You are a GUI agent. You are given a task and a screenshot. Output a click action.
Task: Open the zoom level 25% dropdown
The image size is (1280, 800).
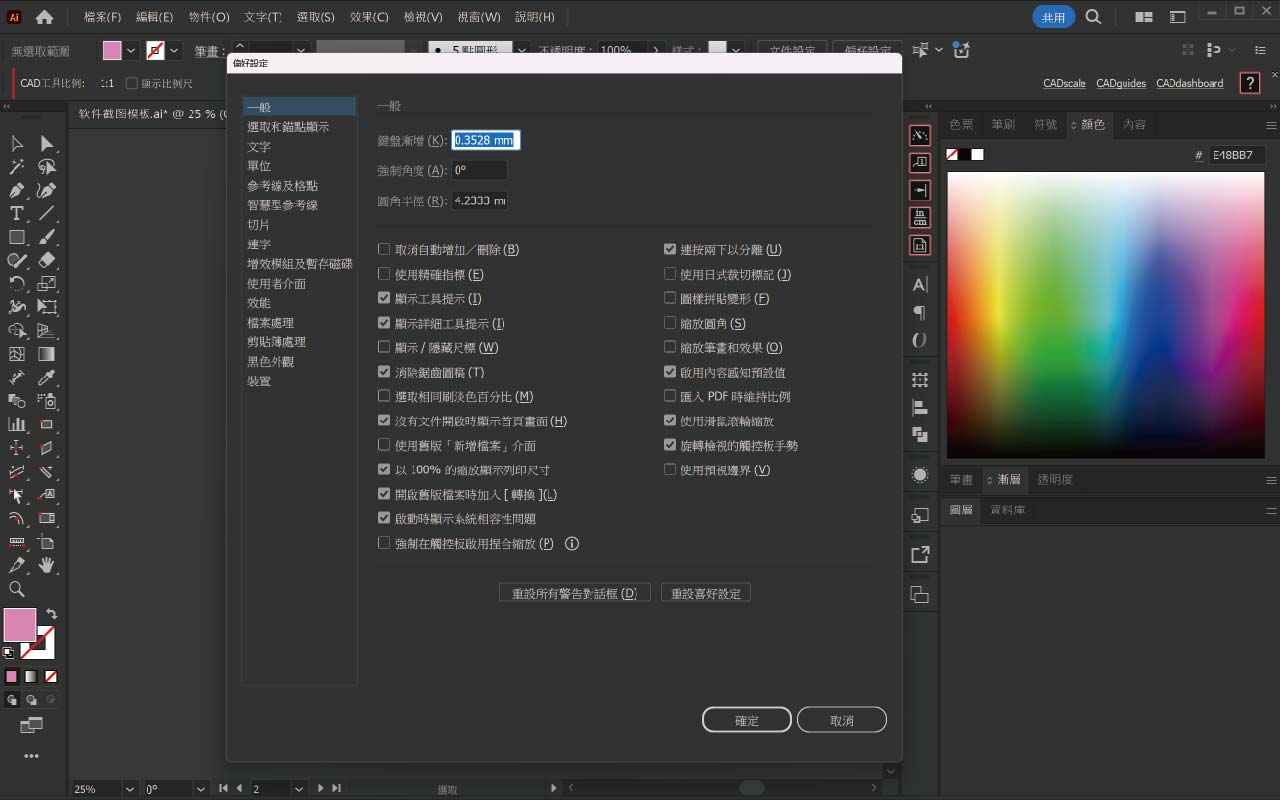[x=128, y=789]
